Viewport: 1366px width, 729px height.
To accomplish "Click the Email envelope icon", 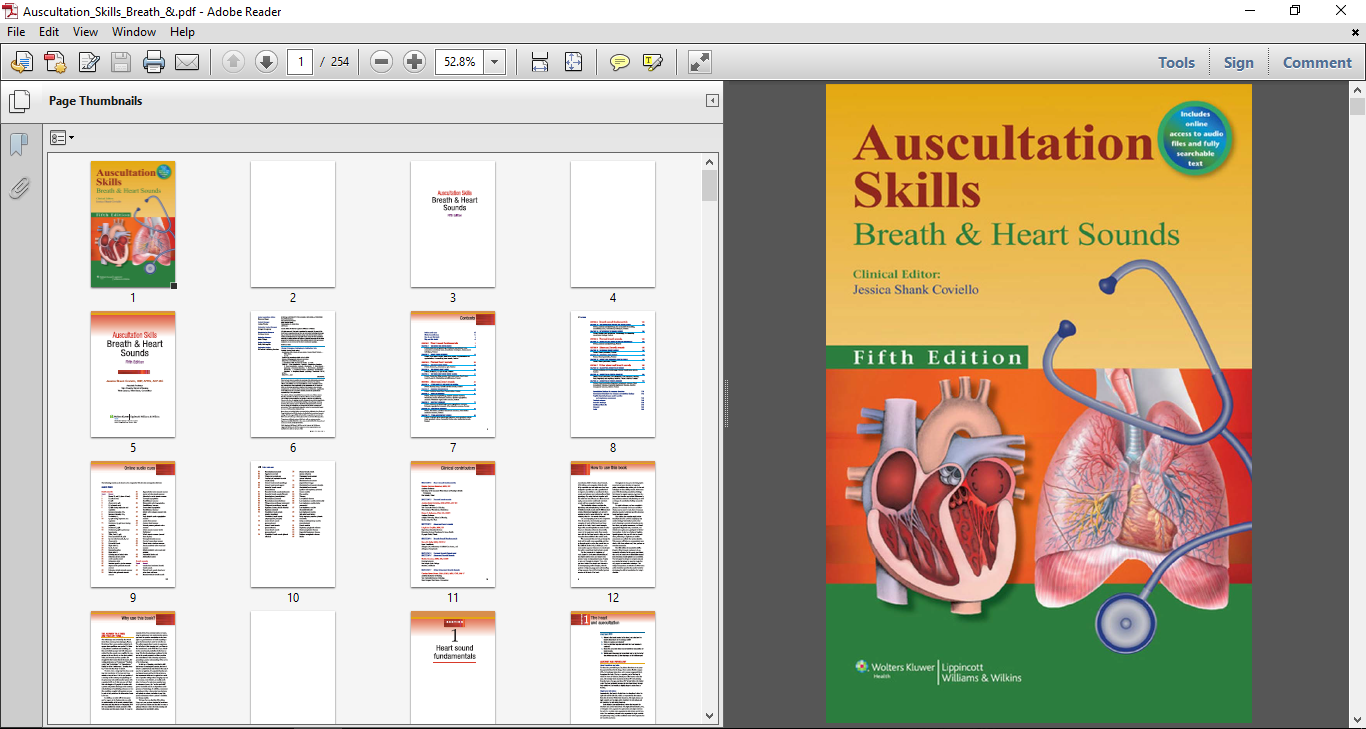I will [x=187, y=62].
